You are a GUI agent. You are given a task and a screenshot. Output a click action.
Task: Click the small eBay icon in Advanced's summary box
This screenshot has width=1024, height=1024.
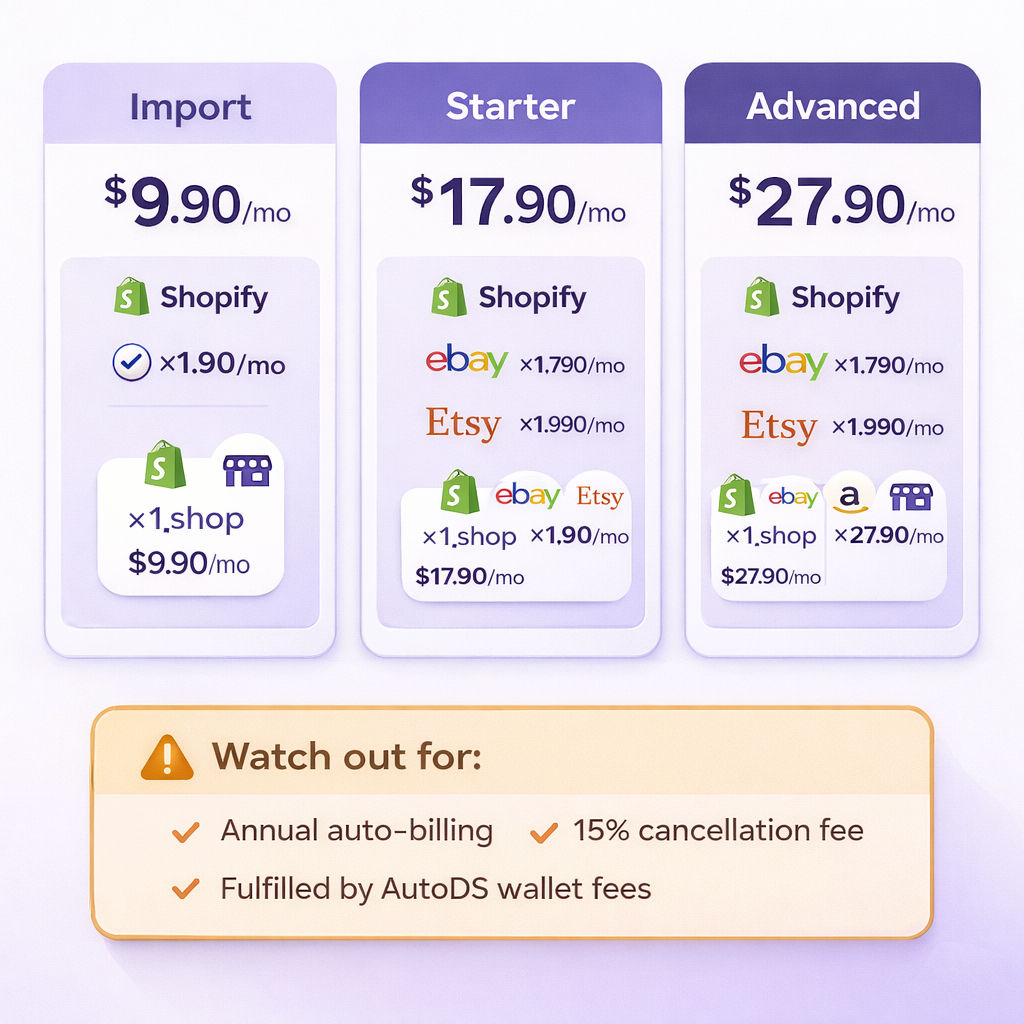(792, 496)
